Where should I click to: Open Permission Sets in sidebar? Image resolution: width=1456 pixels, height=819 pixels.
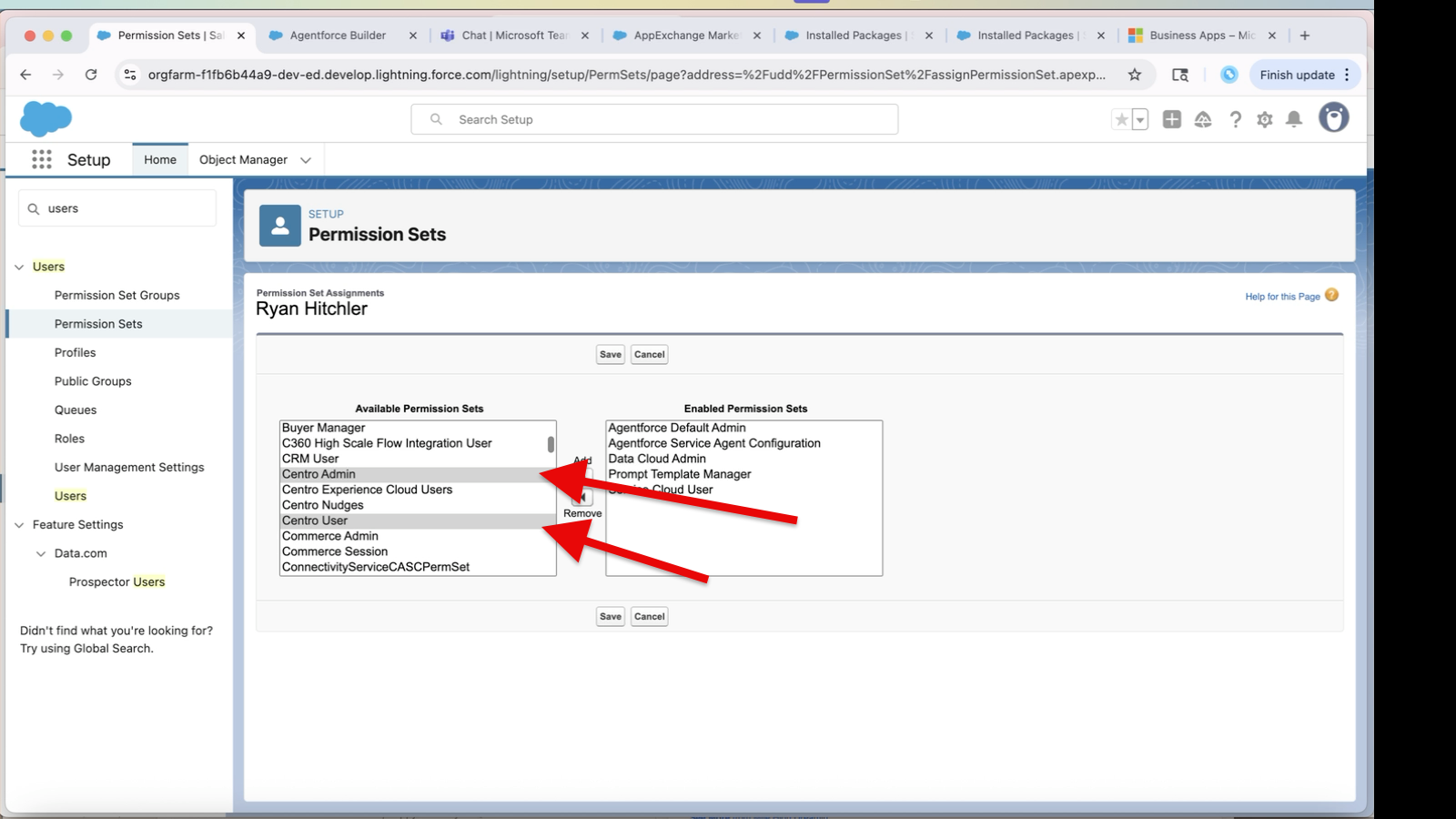coord(98,324)
